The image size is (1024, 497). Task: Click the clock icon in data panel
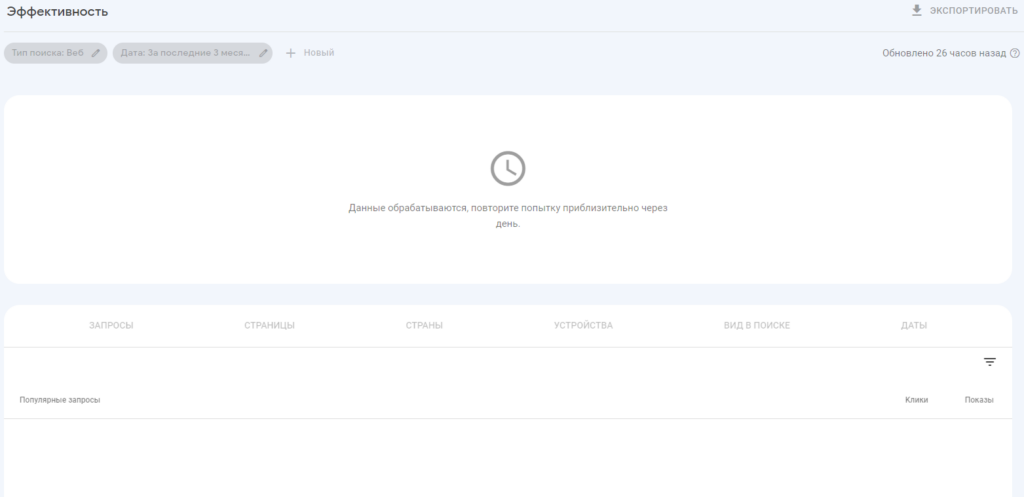tap(508, 168)
